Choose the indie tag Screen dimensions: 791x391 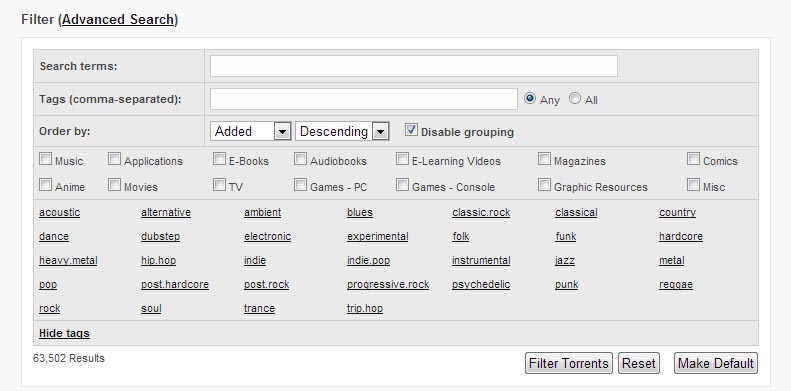tap(255, 261)
